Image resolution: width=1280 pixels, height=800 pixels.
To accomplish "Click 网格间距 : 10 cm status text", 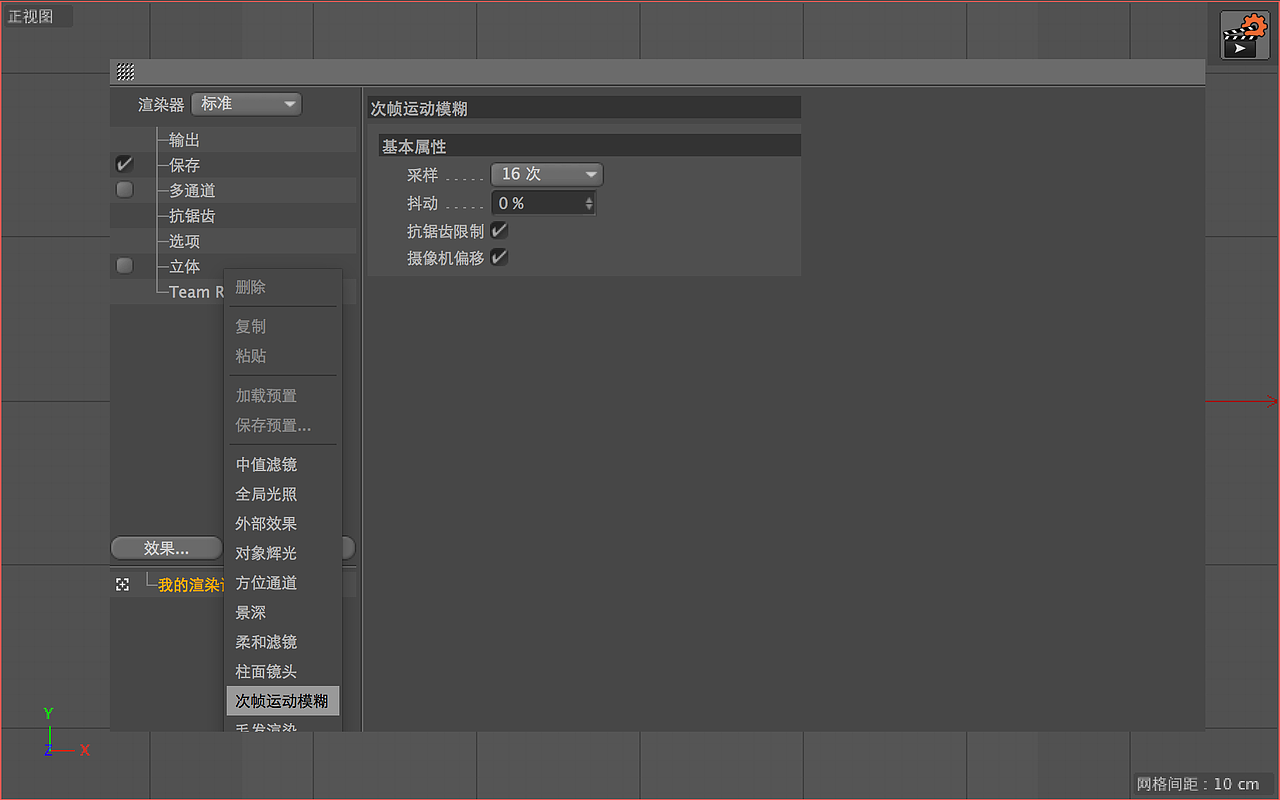I will coord(1197,784).
